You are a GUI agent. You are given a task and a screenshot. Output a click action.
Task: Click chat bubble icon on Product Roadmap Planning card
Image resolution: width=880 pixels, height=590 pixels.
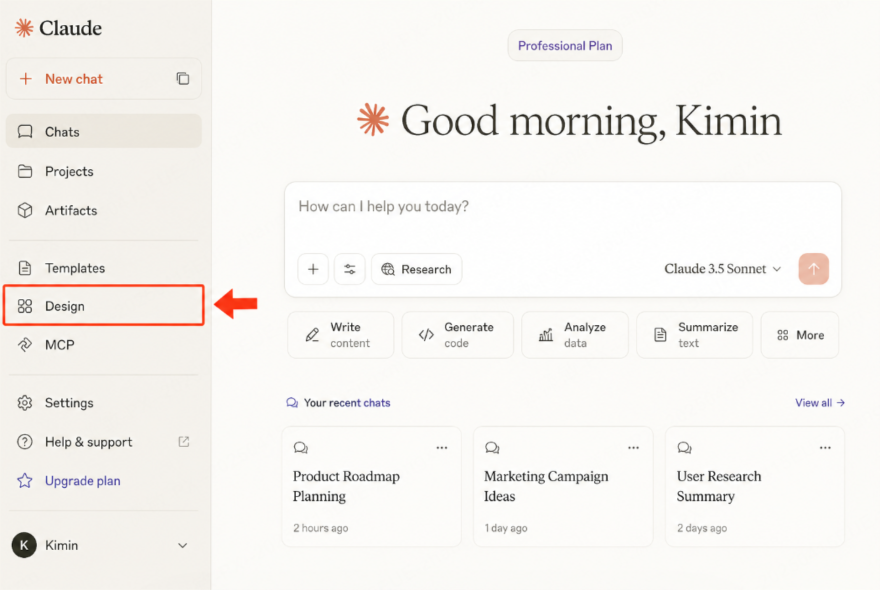coord(301,447)
